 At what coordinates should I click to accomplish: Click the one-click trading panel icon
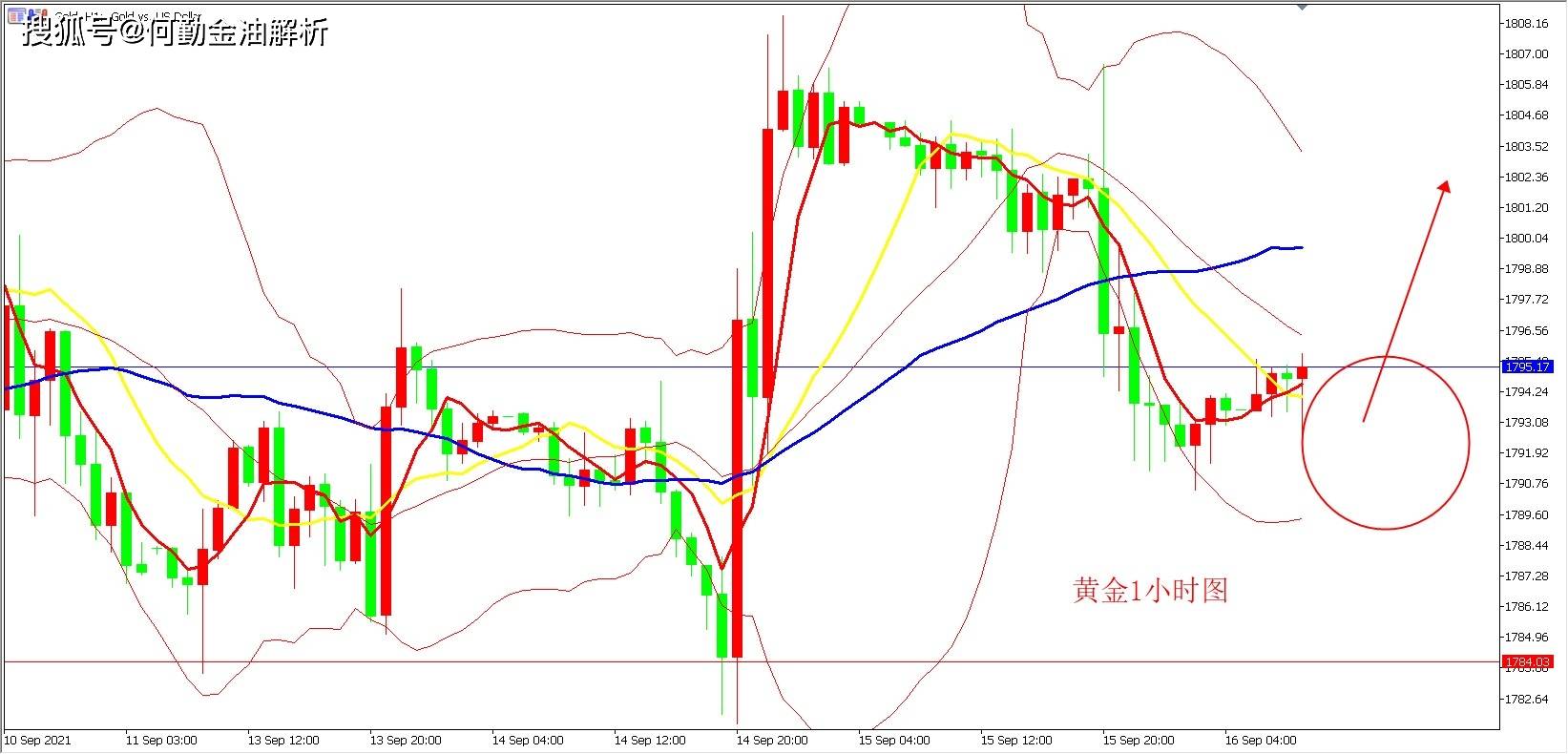tap(14, 14)
